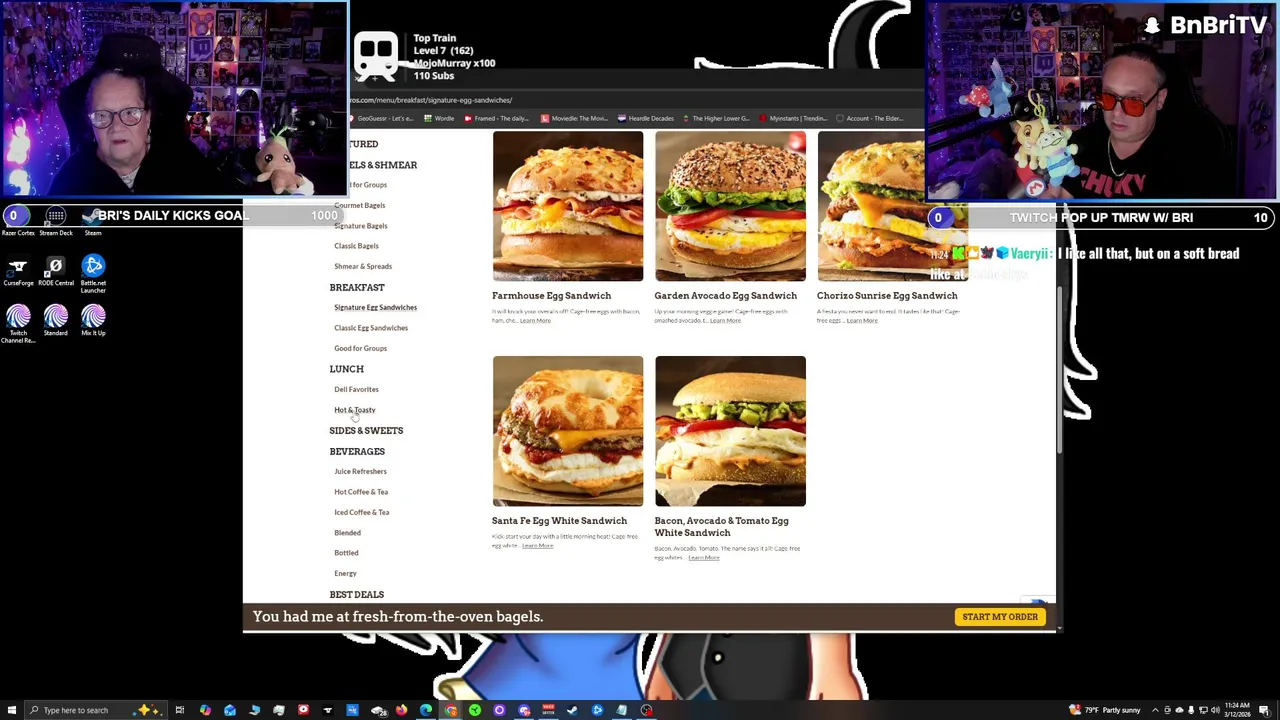This screenshot has width=1280, height=720.
Task: Open the Moviedle bookmark
Action: pos(574,118)
